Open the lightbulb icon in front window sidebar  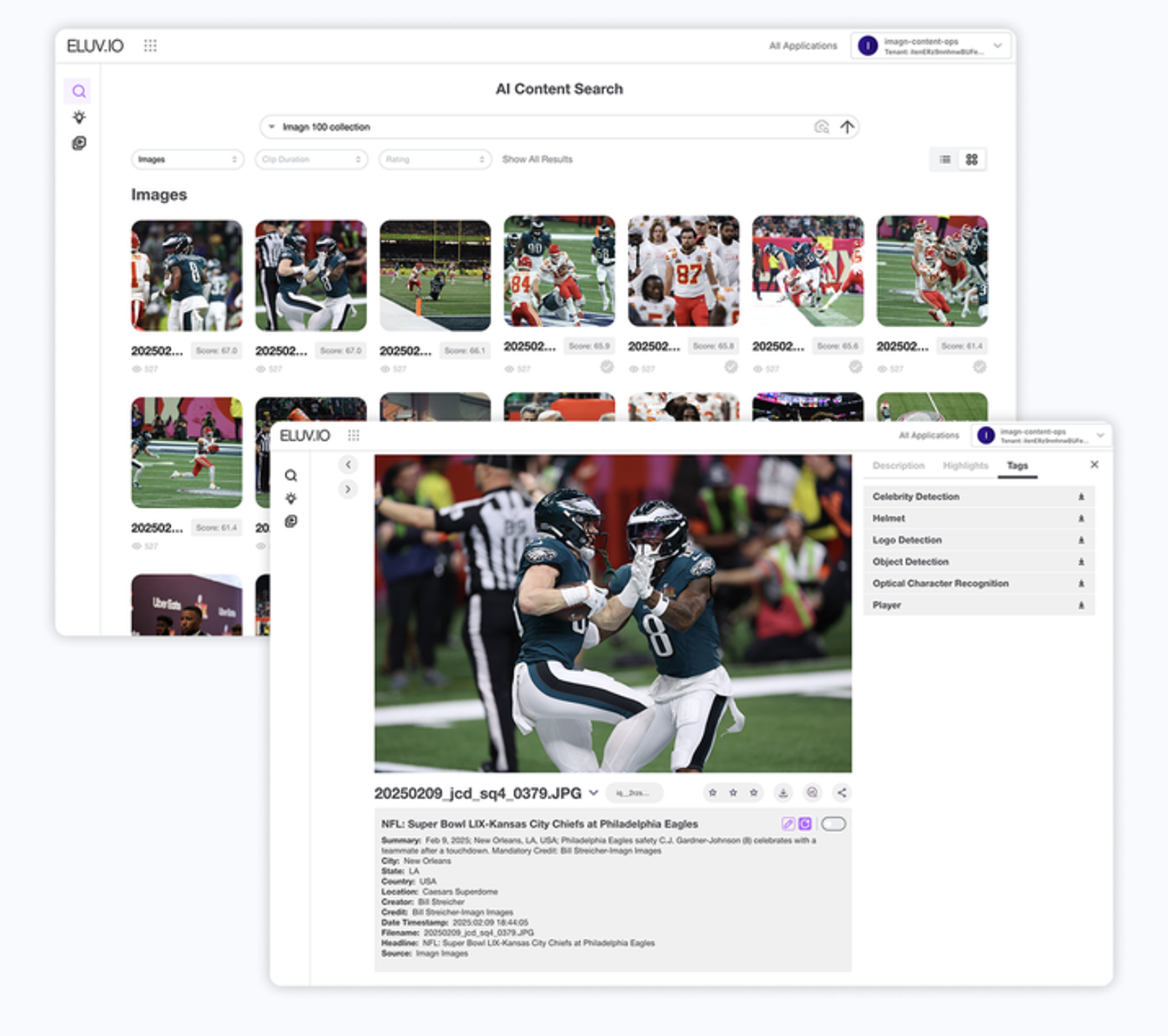290,498
